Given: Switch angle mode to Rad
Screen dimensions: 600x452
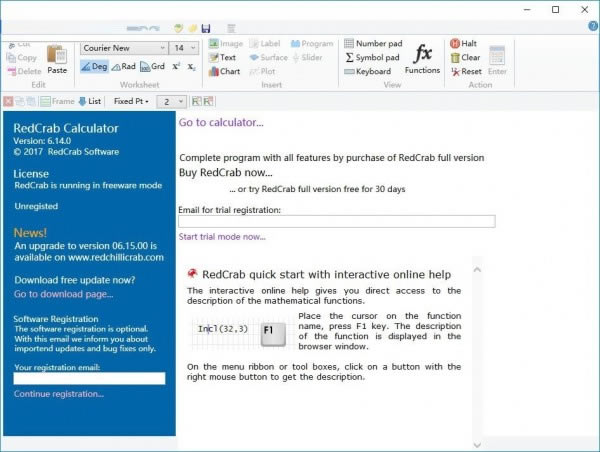Looking at the screenshot, I should (x=122, y=67).
